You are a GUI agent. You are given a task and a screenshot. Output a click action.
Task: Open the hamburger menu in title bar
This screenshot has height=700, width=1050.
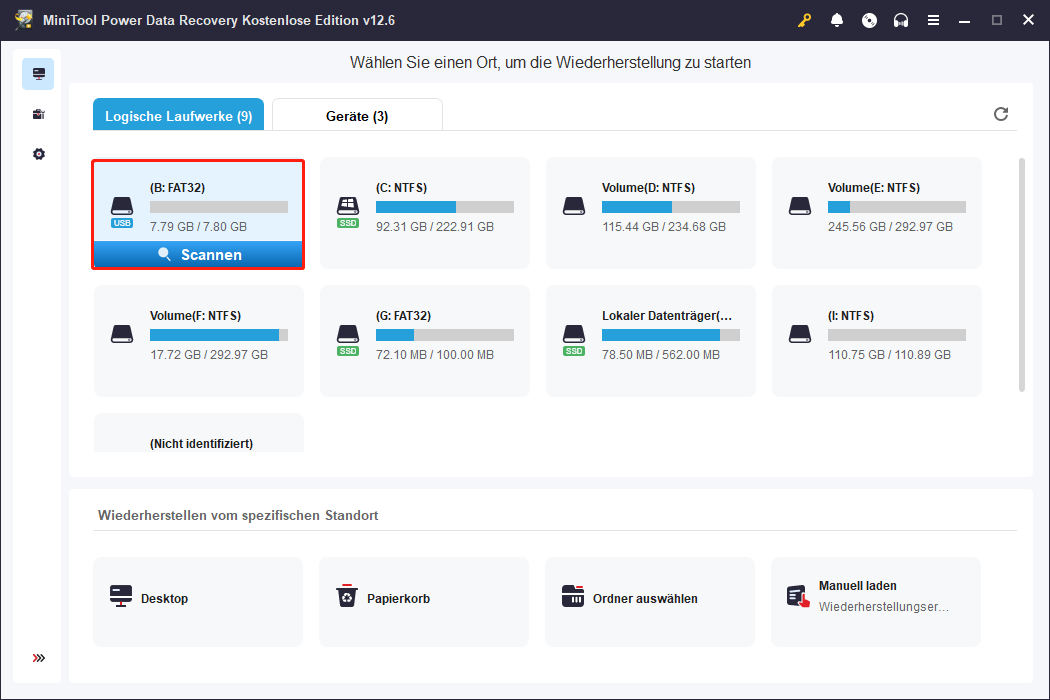coord(933,20)
